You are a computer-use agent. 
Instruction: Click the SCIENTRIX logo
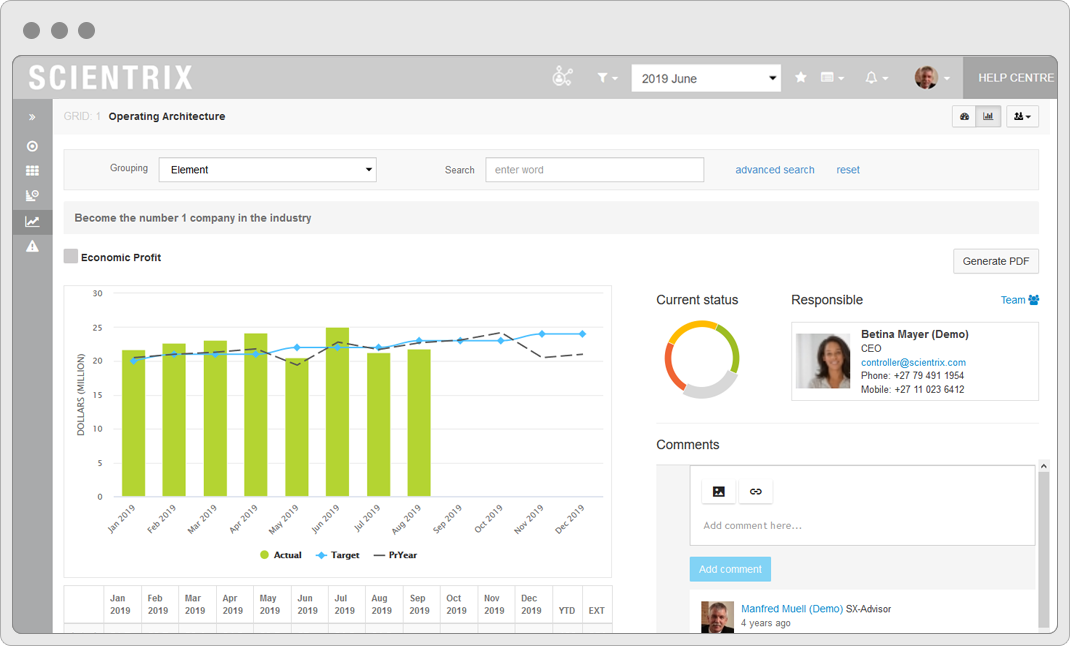point(111,78)
